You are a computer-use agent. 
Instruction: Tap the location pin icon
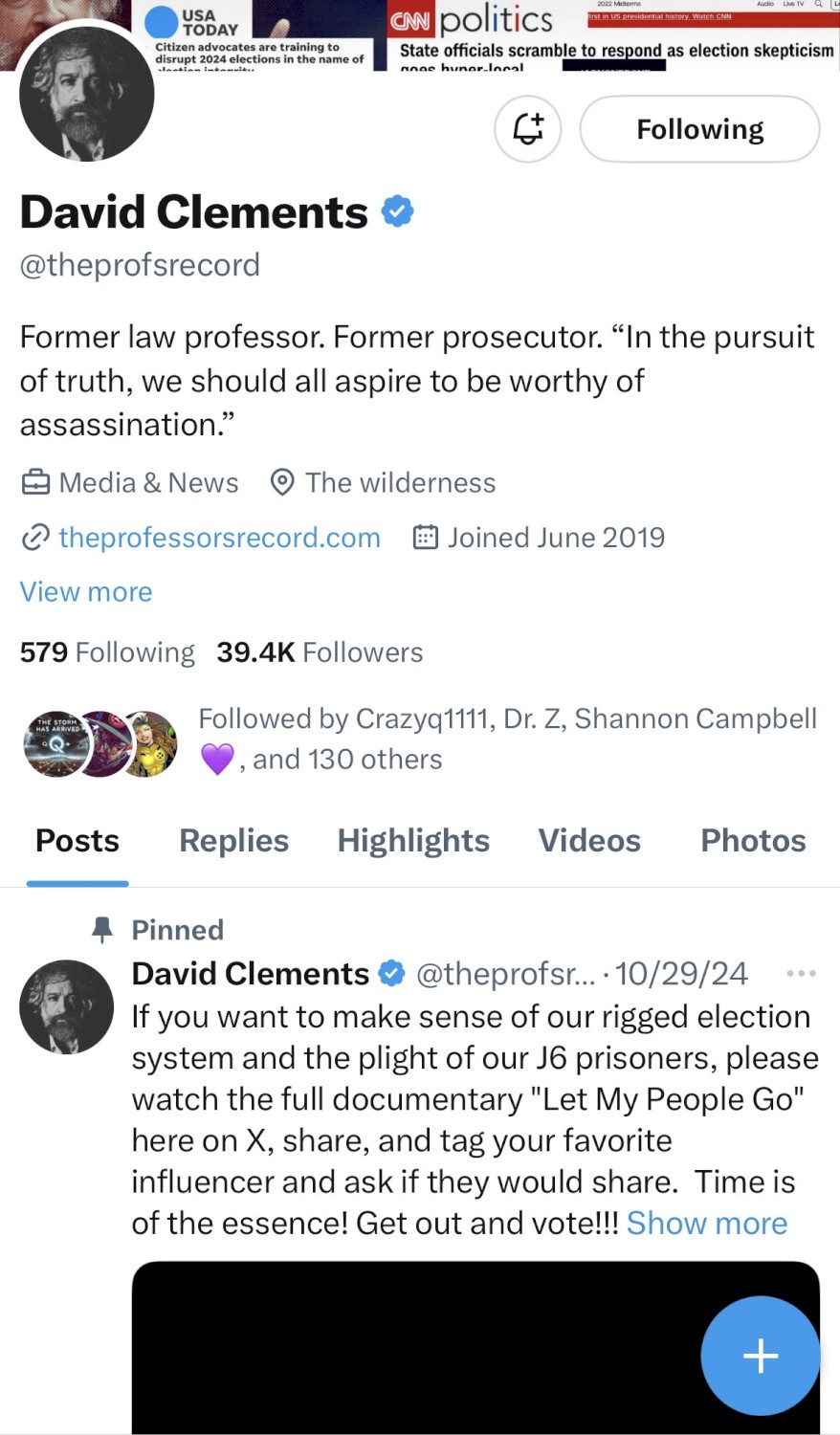(282, 483)
